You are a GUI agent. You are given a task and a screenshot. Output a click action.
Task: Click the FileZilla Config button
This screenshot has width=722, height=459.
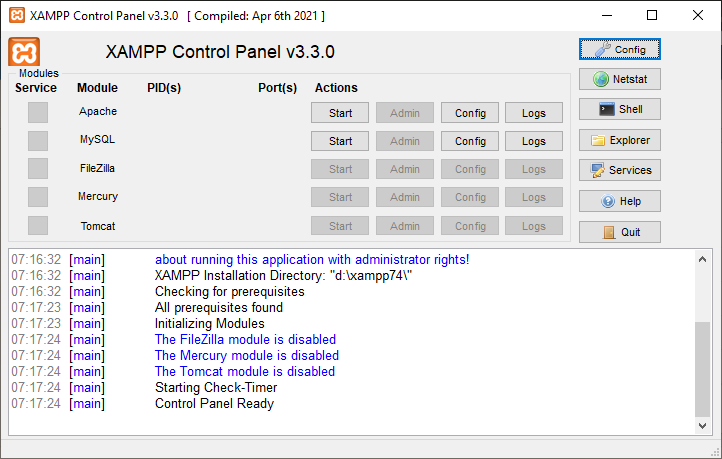pos(470,169)
